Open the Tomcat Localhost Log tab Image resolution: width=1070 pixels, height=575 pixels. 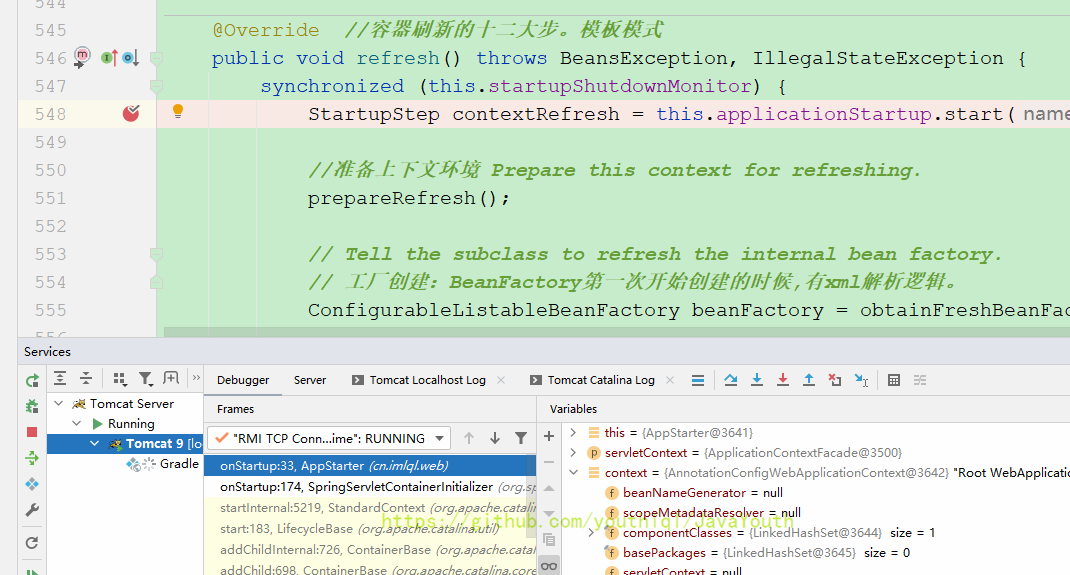pyautogui.click(x=427, y=380)
